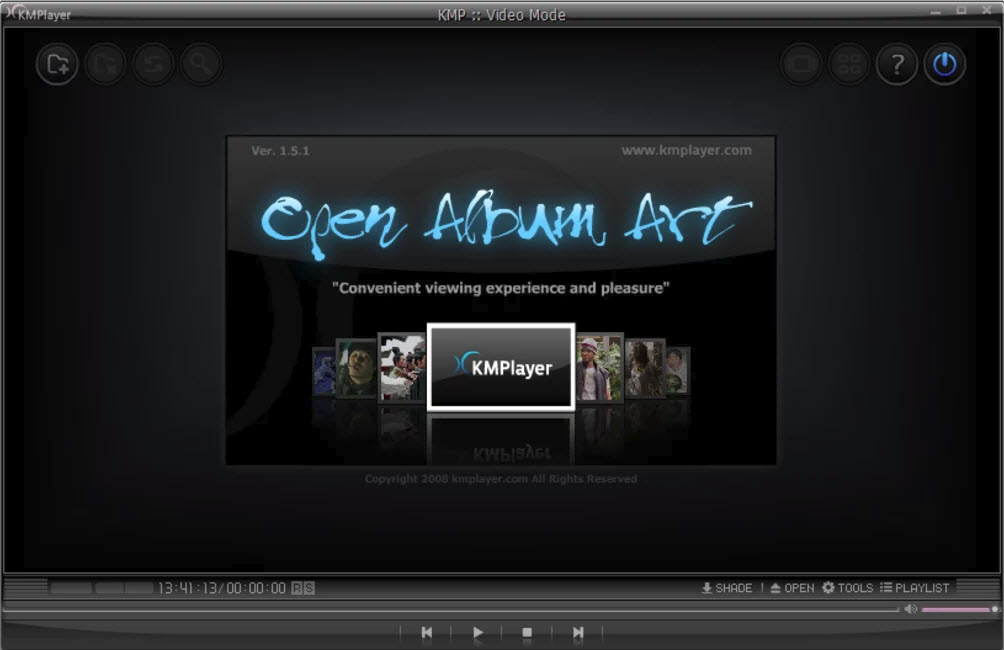Click the OPEN button
The height and width of the screenshot is (650, 1004).
(792, 588)
